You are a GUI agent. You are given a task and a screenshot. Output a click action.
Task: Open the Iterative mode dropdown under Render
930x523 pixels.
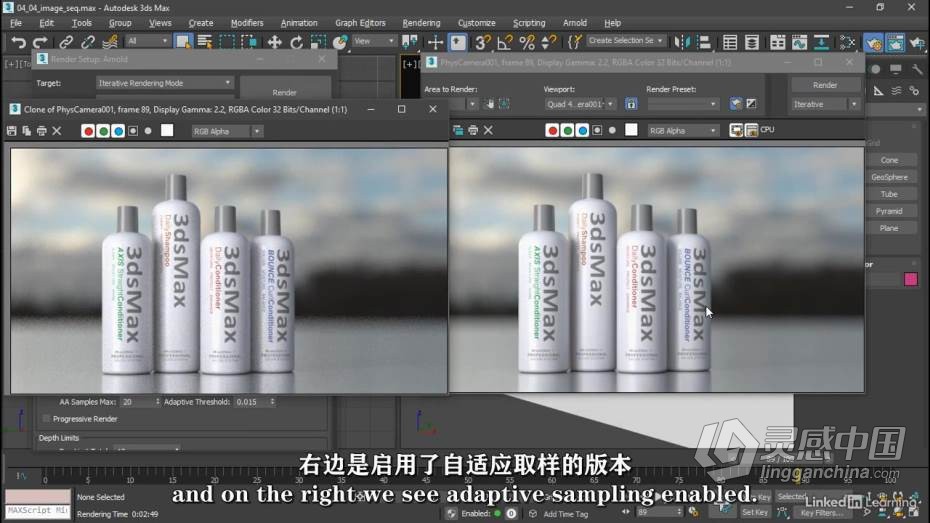click(x=825, y=104)
